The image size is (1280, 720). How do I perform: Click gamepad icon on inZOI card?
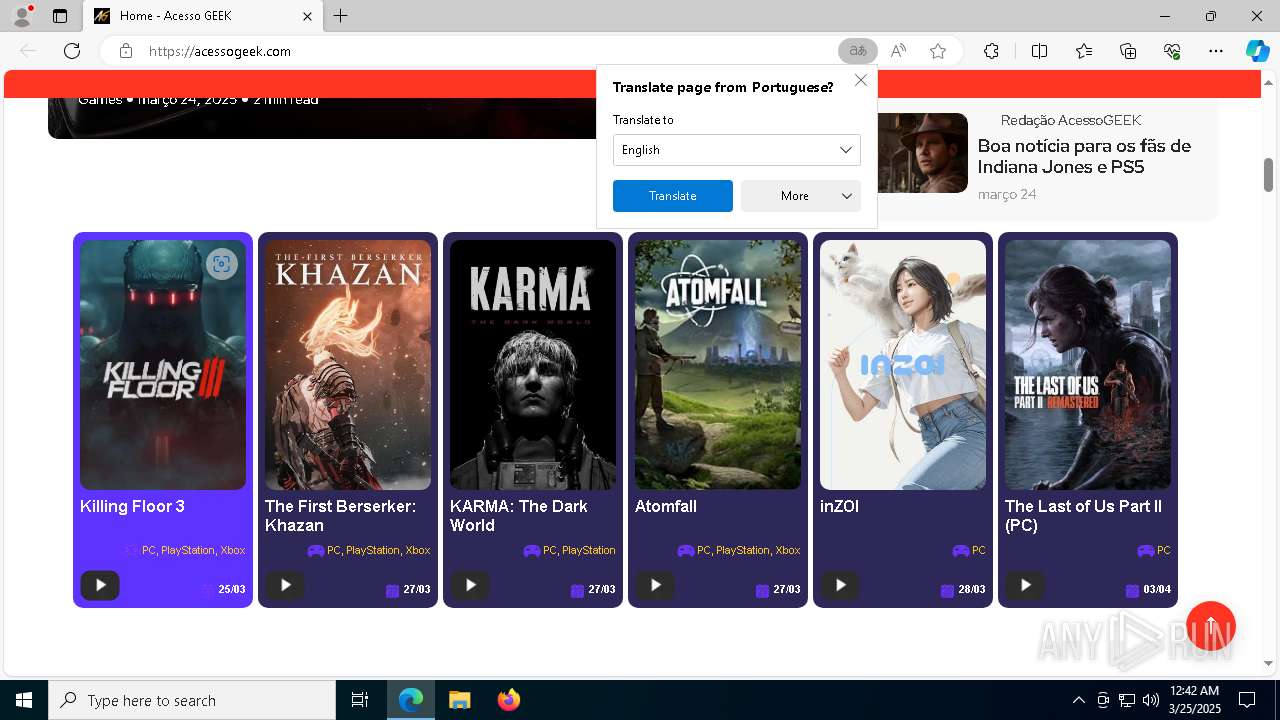(x=960, y=550)
